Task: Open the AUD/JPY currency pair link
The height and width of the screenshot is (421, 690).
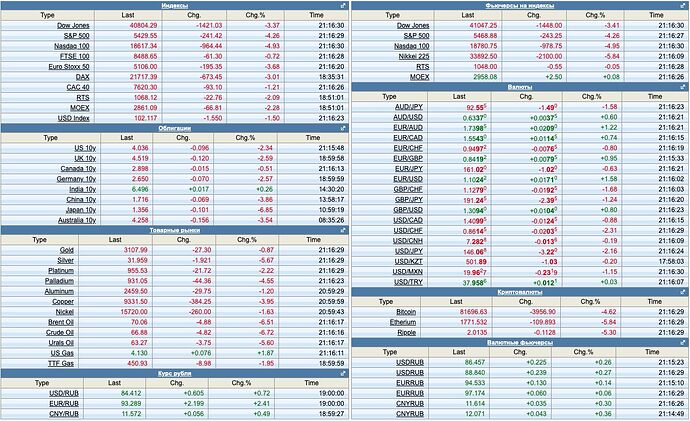Action: tap(408, 106)
